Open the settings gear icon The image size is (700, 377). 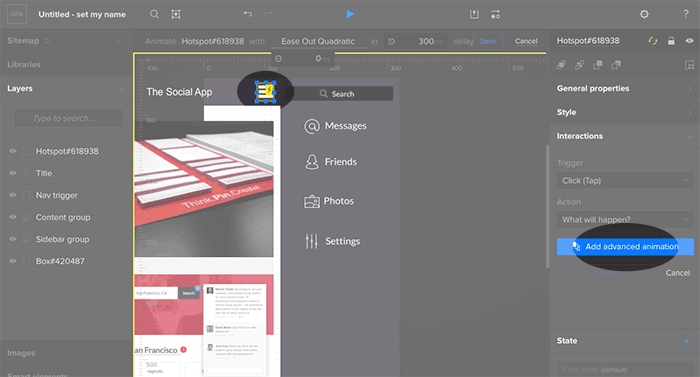coord(644,14)
